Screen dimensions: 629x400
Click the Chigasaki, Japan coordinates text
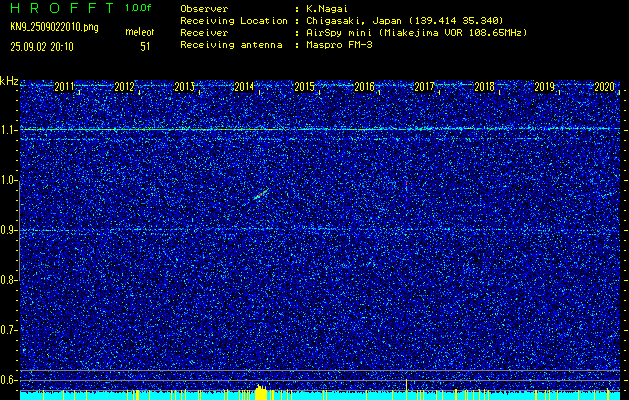pos(404,21)
